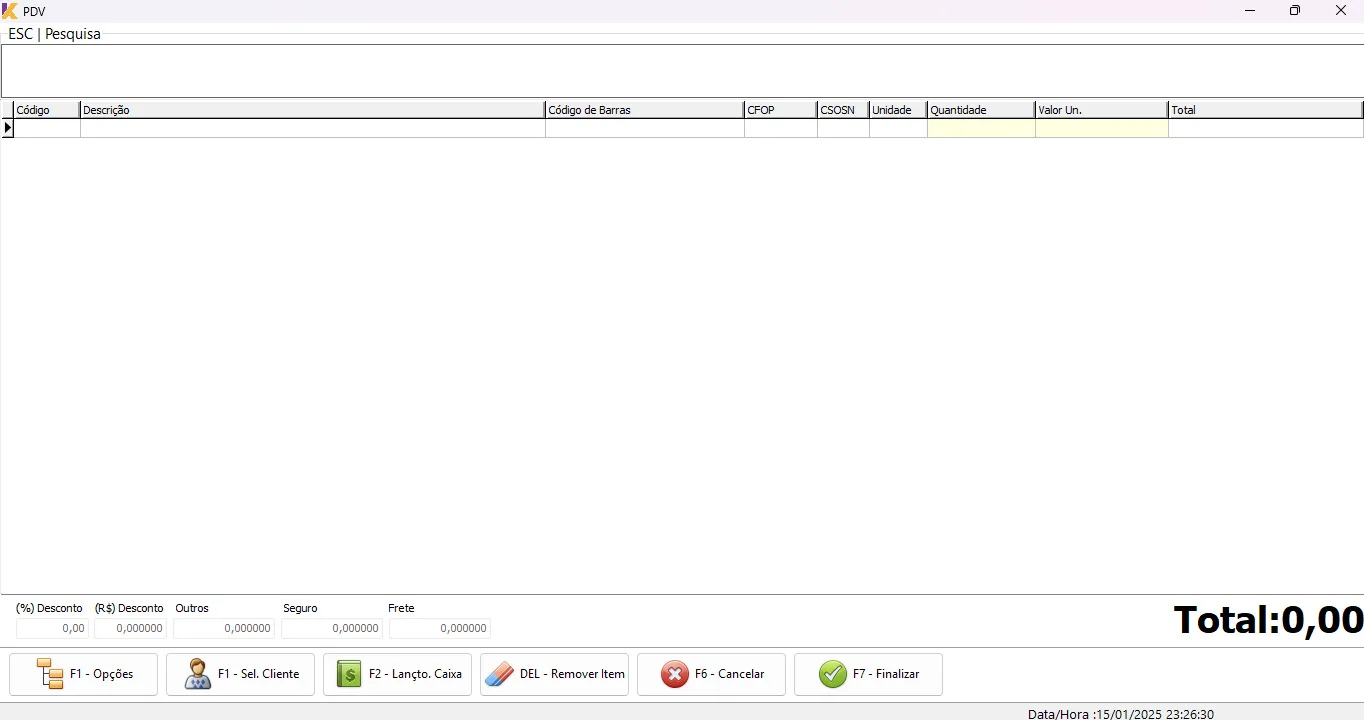
Task: Click the CFOP column header
Action: pos(780,110)
